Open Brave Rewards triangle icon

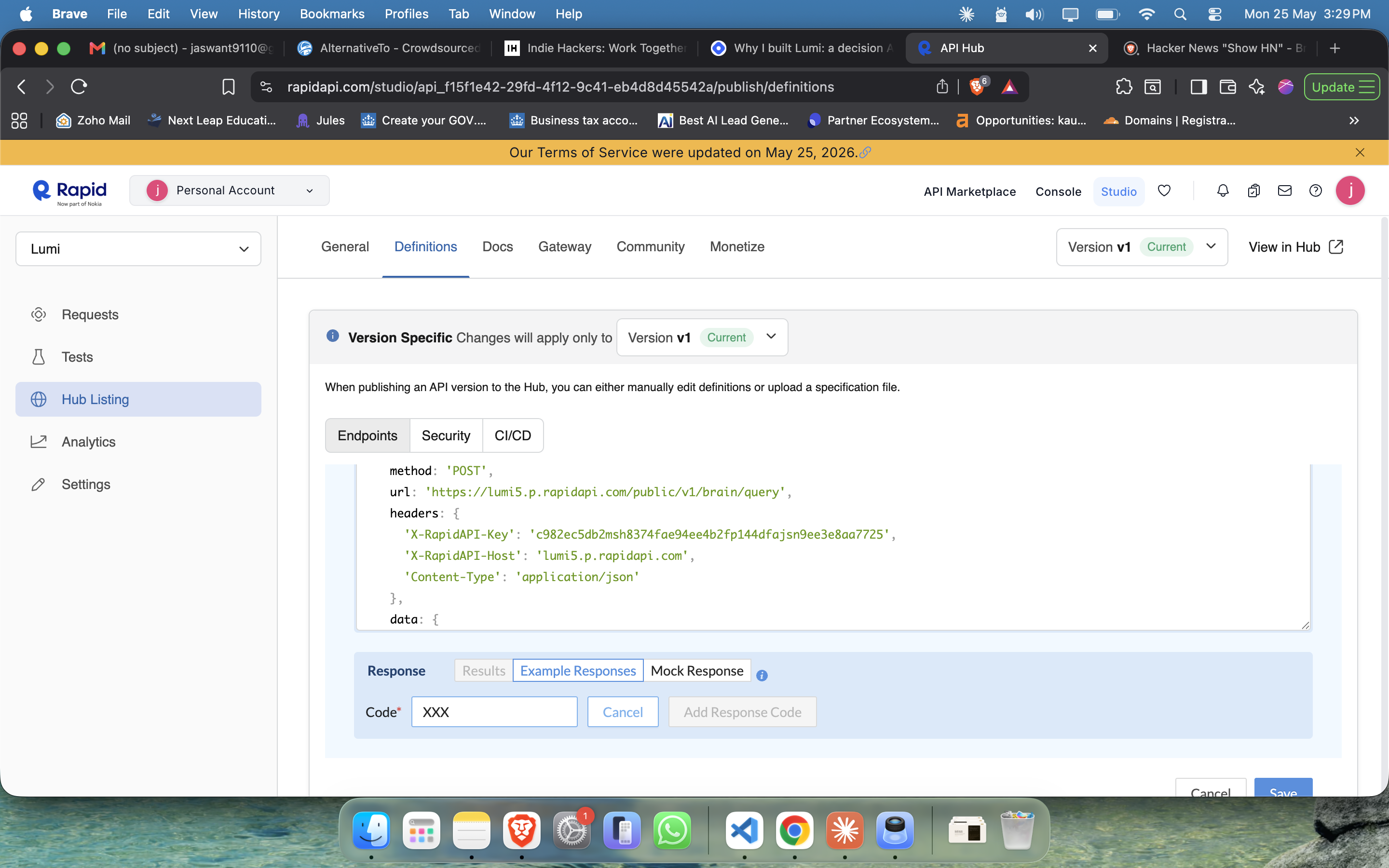click(1009, 87)
